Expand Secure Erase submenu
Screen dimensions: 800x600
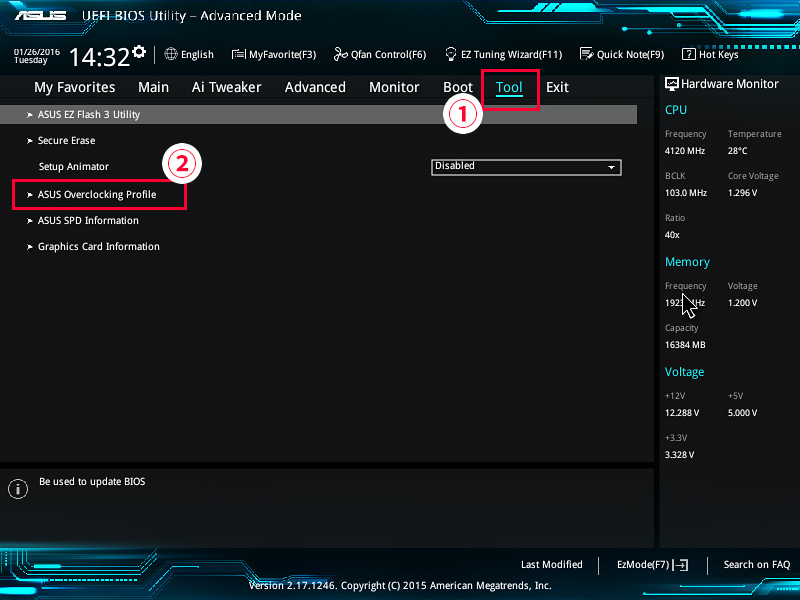[x=66, y=141]
